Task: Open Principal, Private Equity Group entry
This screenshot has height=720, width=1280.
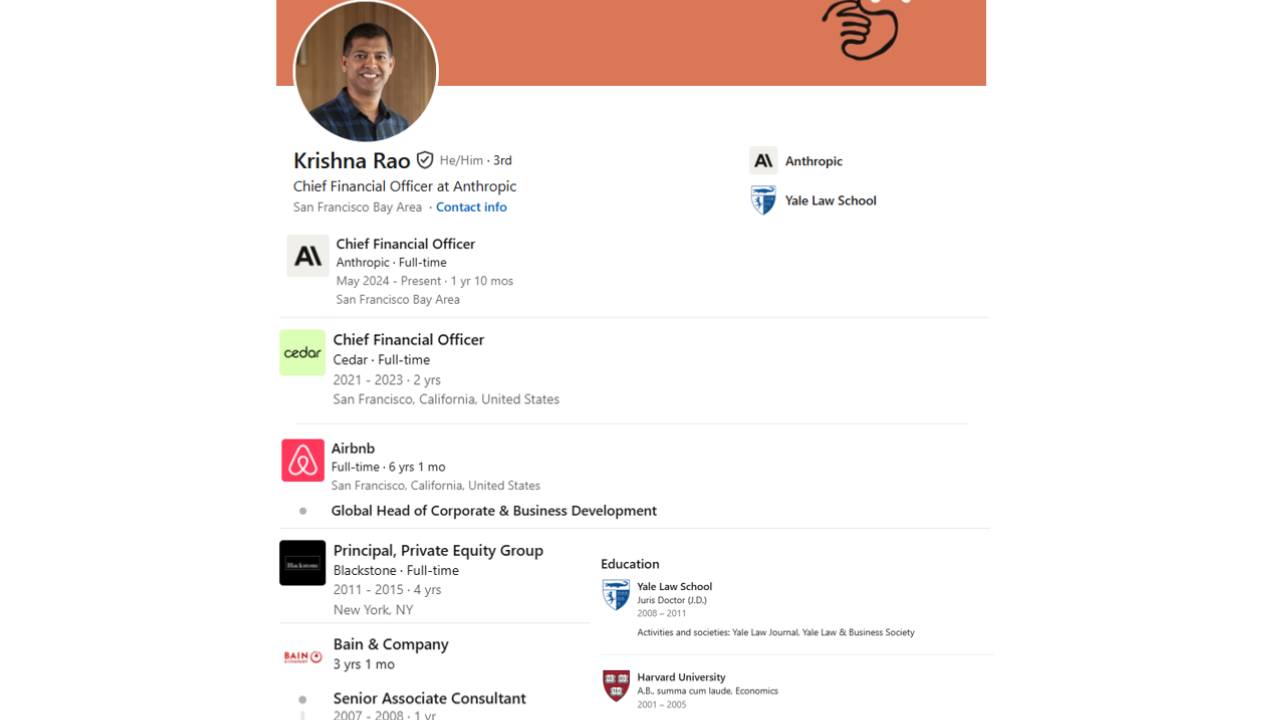Action: (x=438, y=550)
